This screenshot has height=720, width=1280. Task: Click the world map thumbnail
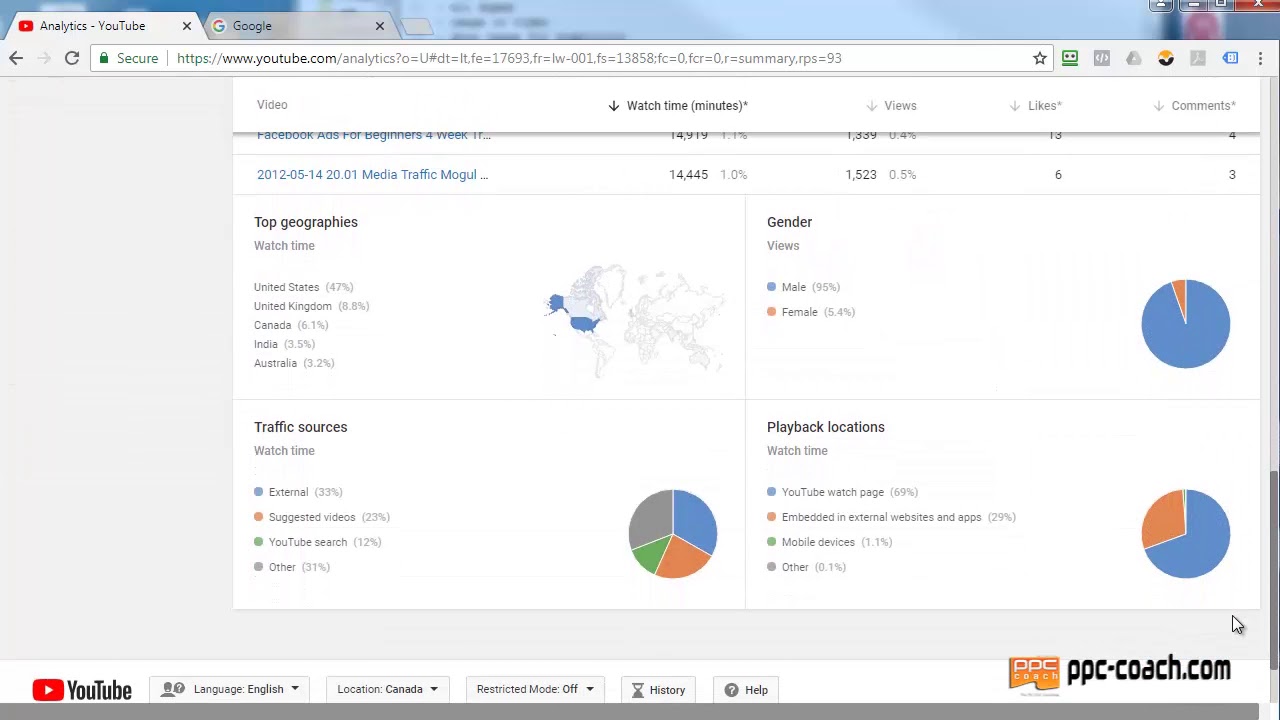point(635,320)
